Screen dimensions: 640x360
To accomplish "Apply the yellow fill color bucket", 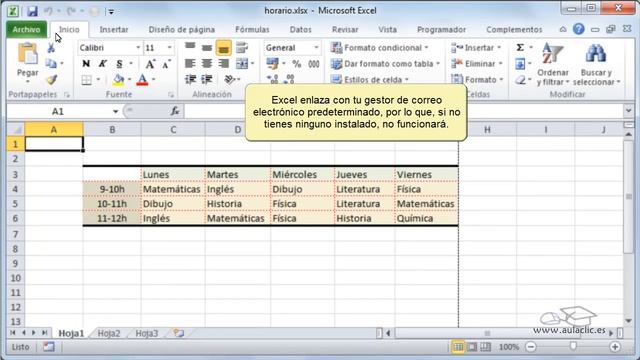I will [118, 80].
